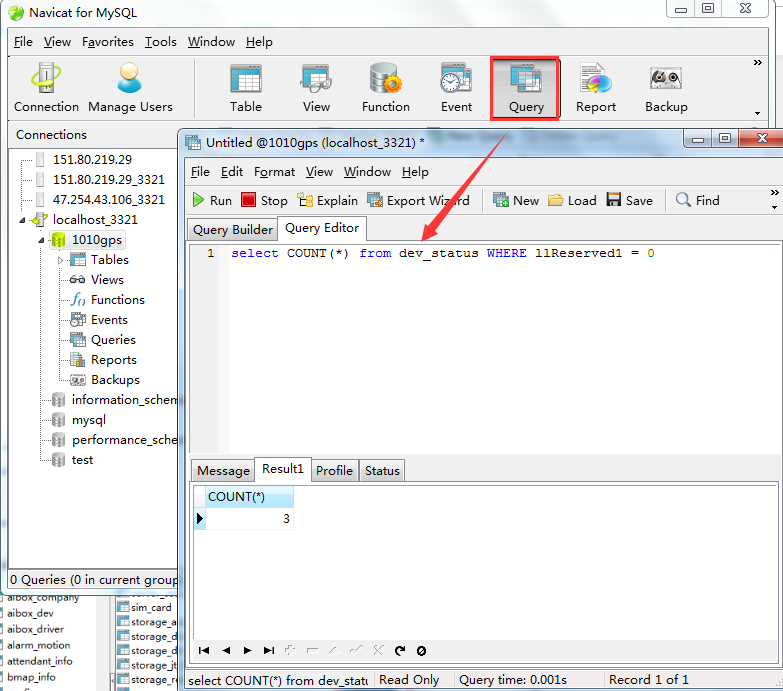Switch to Profile tab

point(334,471)
